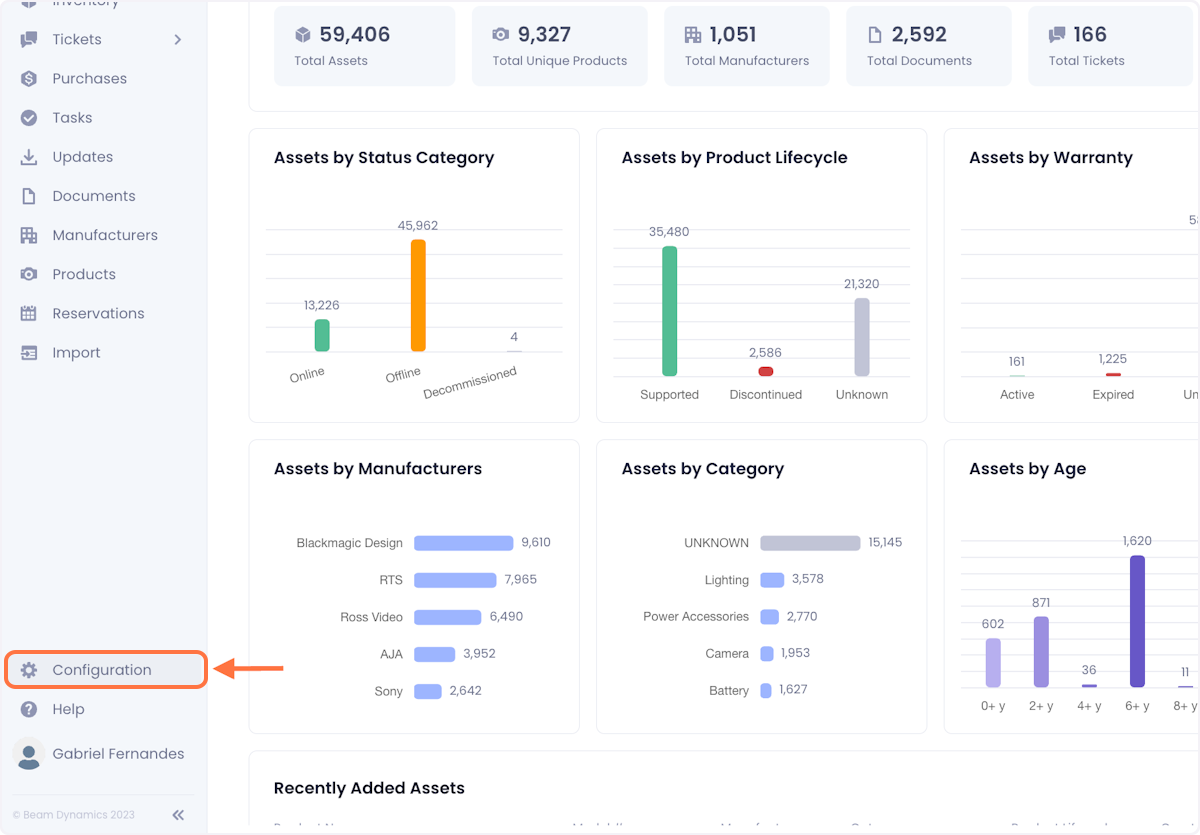The image size is (1200, 835).
Task: Click the 4+ y age bar
Action: tap(1089, 686)
